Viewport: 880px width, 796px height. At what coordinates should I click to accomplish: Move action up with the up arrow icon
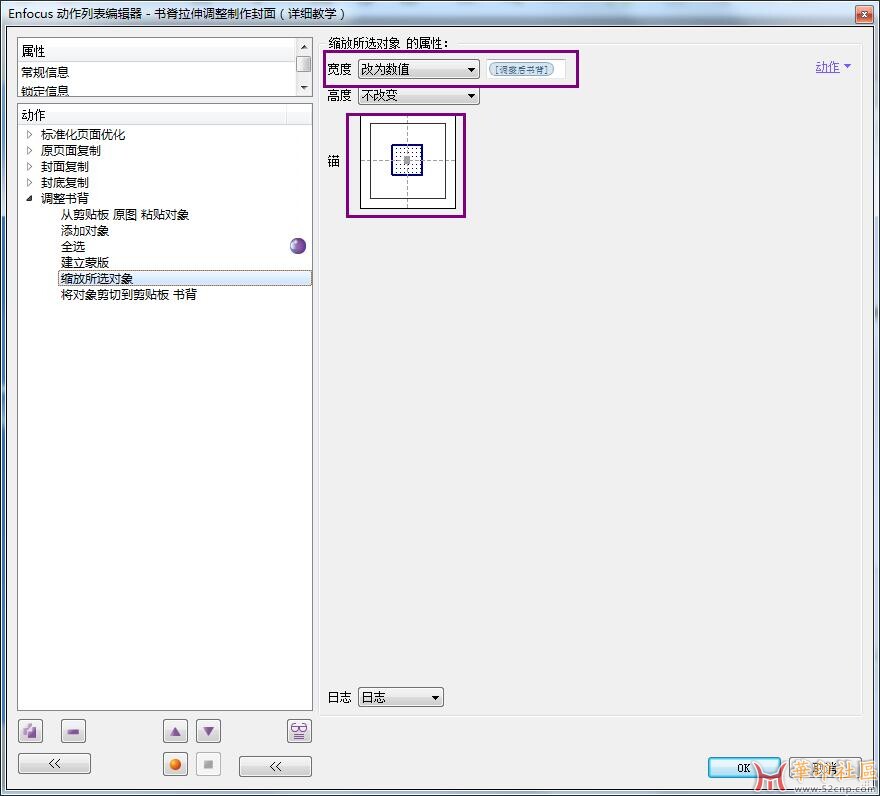tap(175, 731)
